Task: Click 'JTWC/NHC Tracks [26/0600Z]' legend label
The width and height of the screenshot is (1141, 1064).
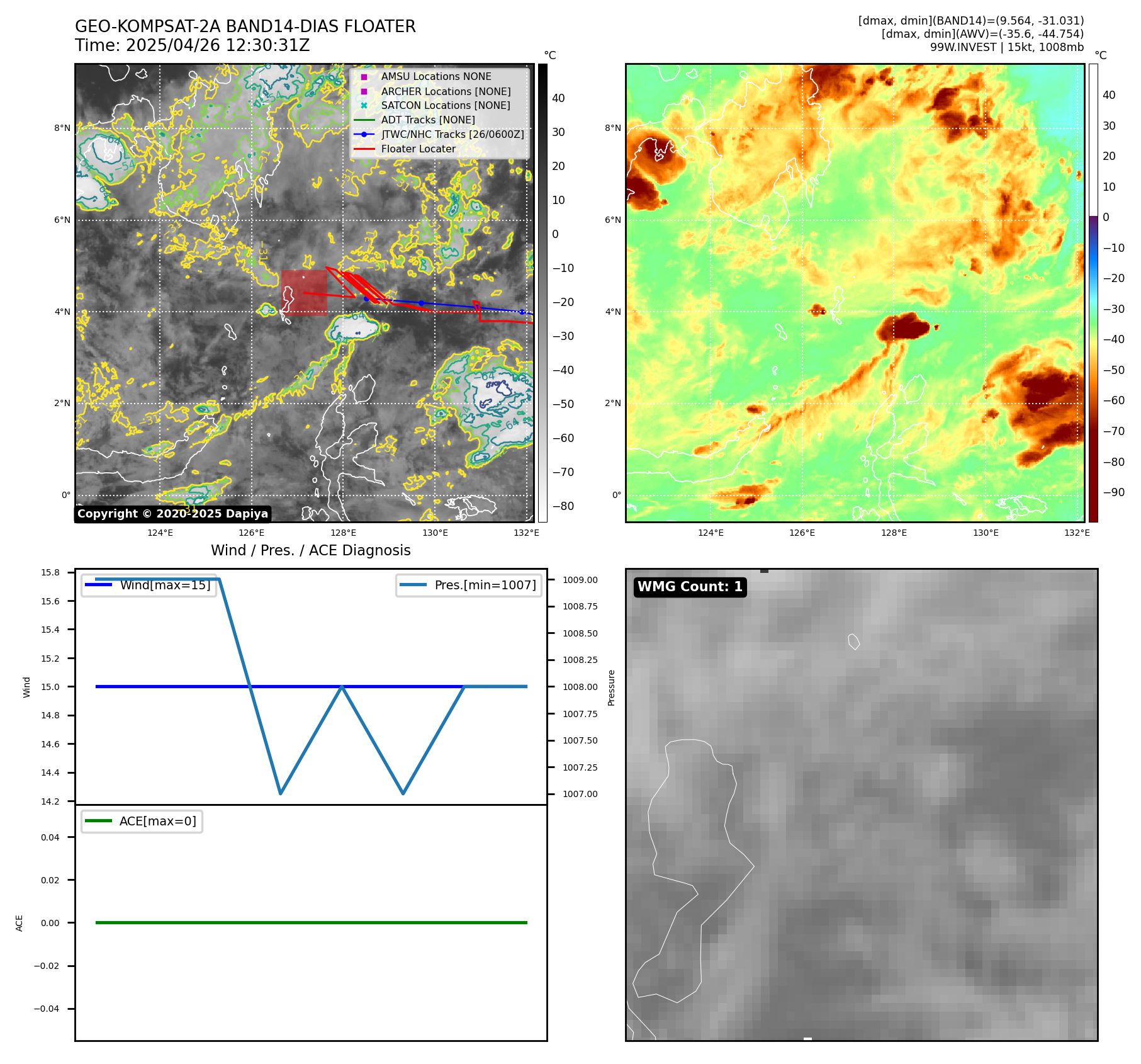Action: 452,134
